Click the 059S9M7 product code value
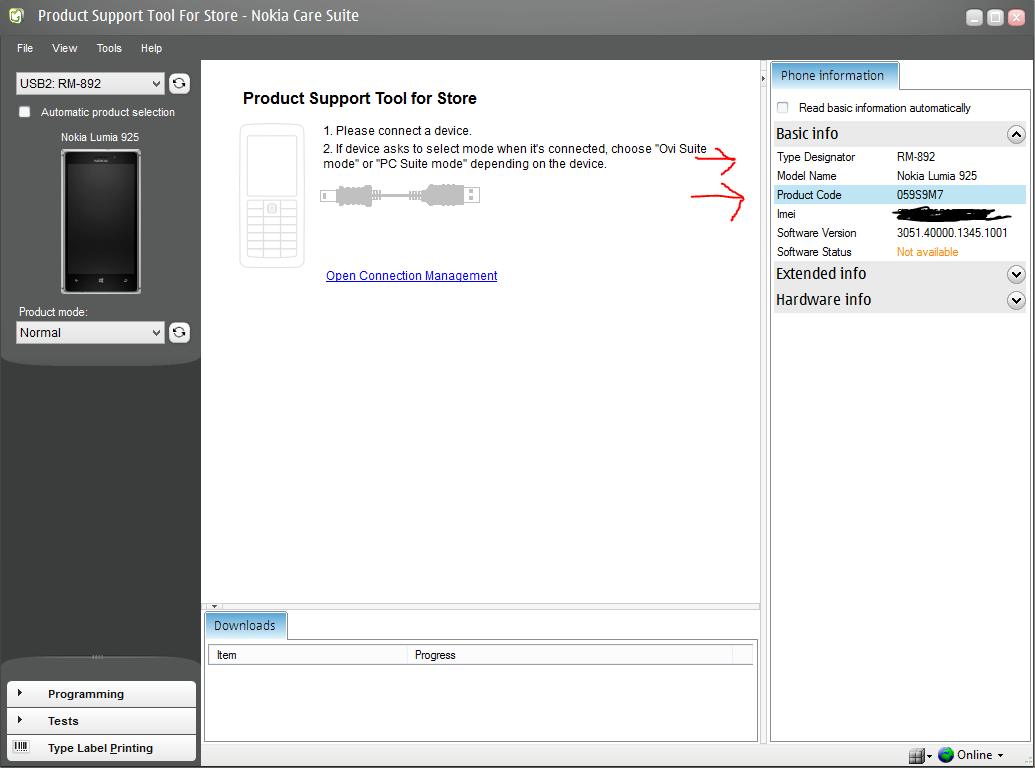The height and width of the screenshot is (768, 1035). 919,195
